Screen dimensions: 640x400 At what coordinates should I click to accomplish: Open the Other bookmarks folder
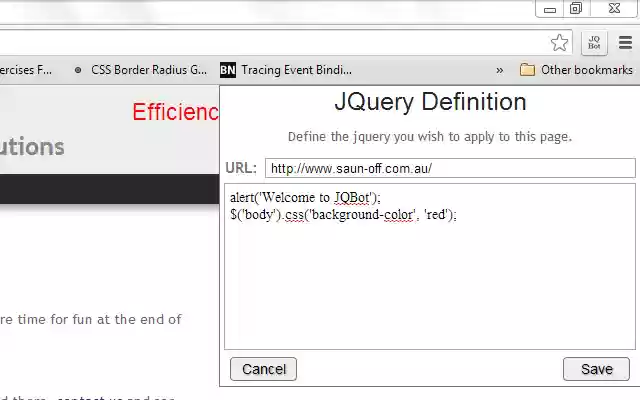pos(576,70)
